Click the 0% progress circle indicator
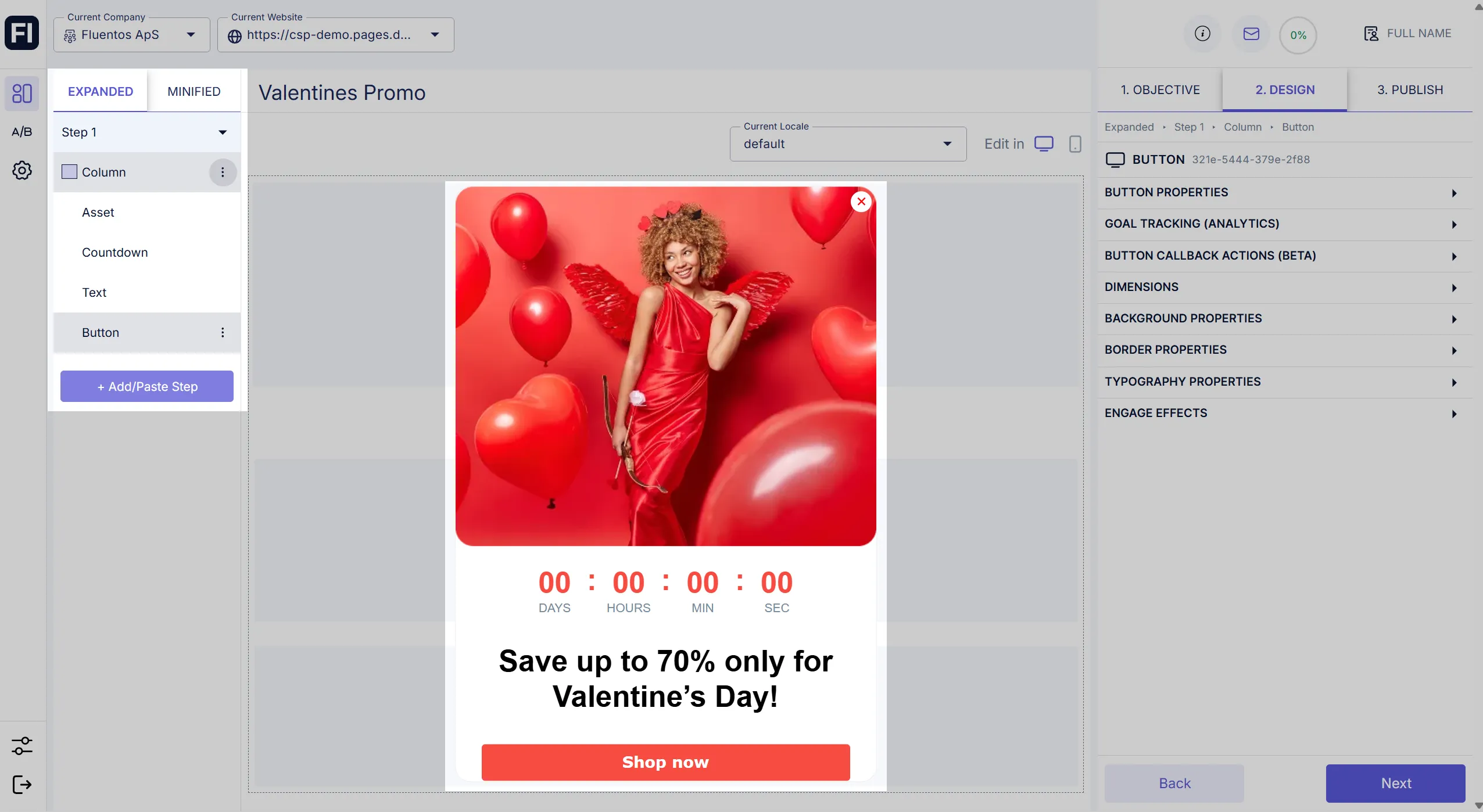Screen dimensions: 1483x812 tap(1298, 35)
